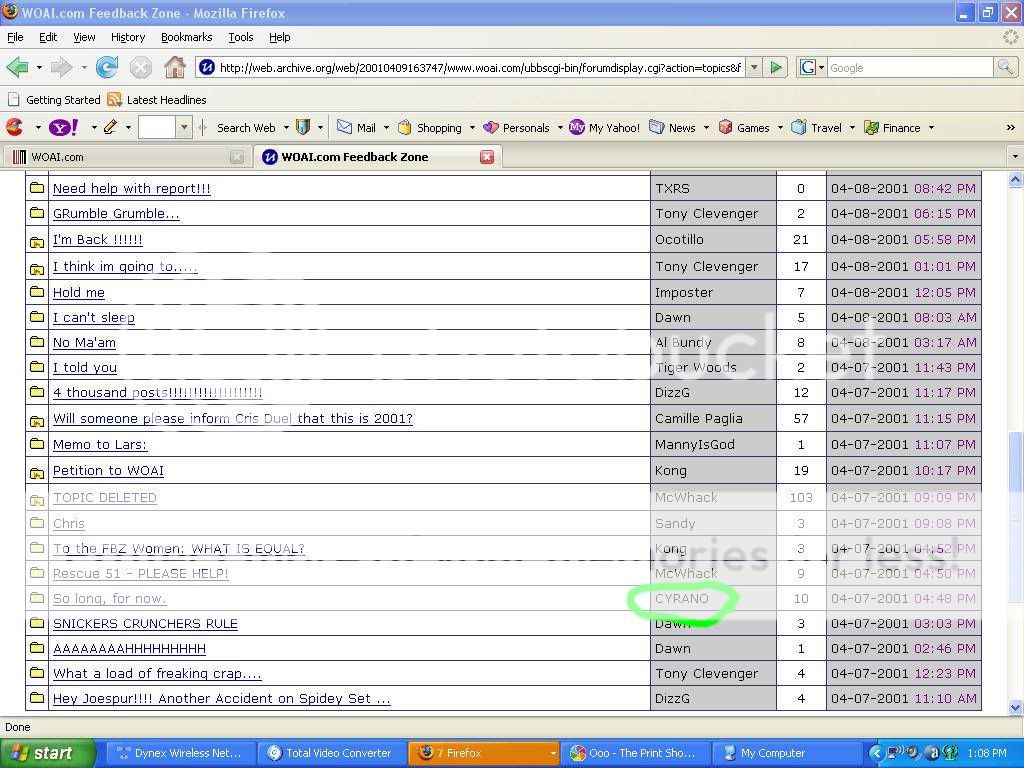Open the Bookmarks menu
Image resolution: width=1024 pixels, height=768 pixels.
click(x=186, y=37)
